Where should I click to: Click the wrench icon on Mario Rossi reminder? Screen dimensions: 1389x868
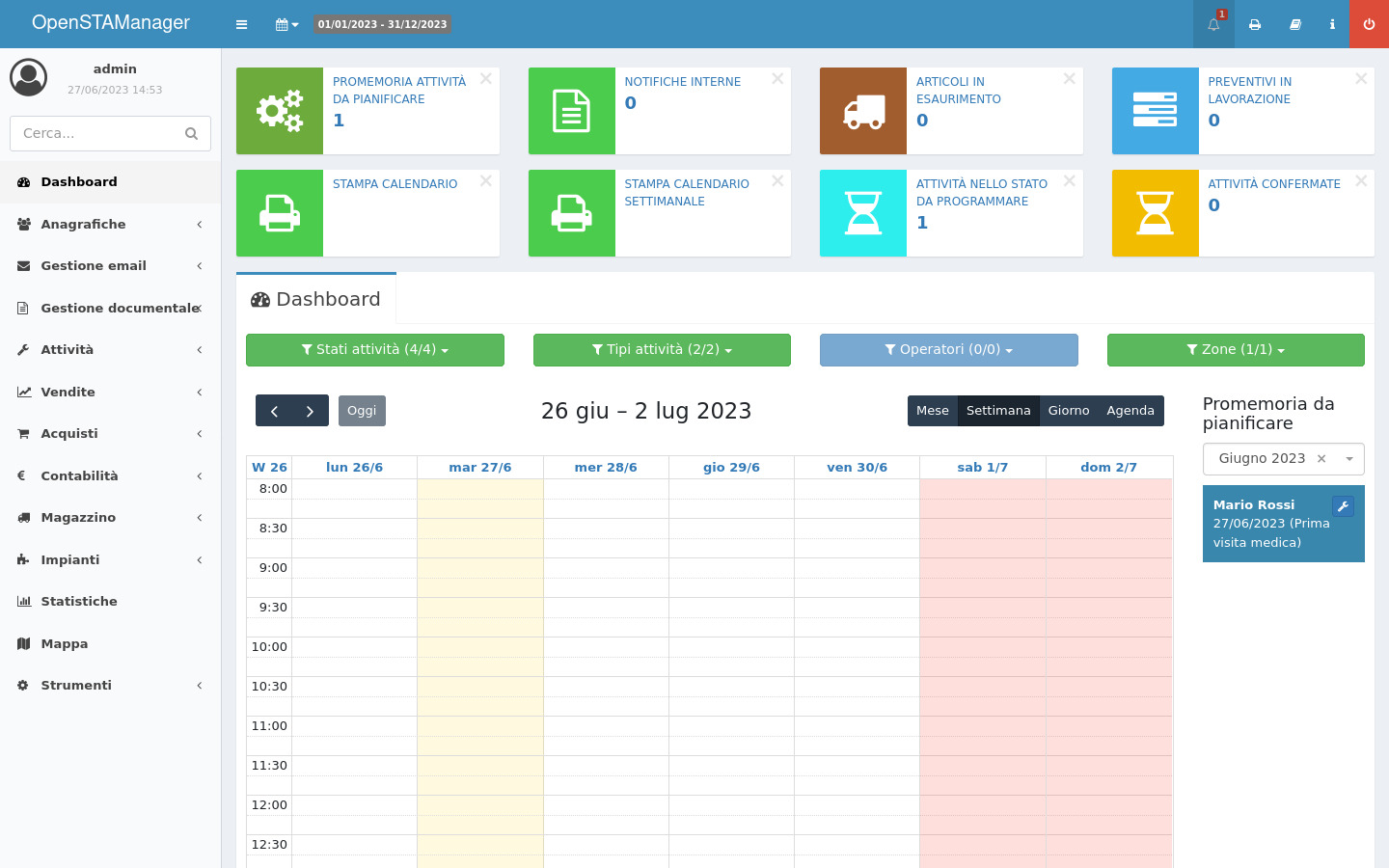[1343, 506]
